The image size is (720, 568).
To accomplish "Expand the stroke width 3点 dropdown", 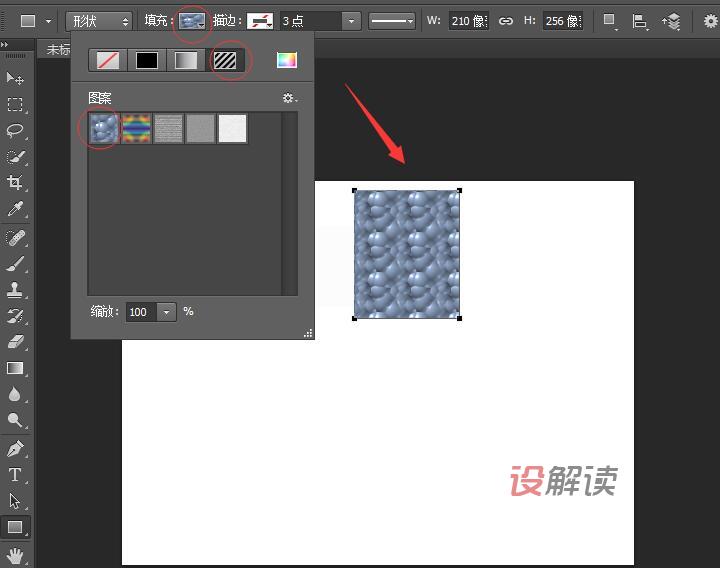I will 350,20.
